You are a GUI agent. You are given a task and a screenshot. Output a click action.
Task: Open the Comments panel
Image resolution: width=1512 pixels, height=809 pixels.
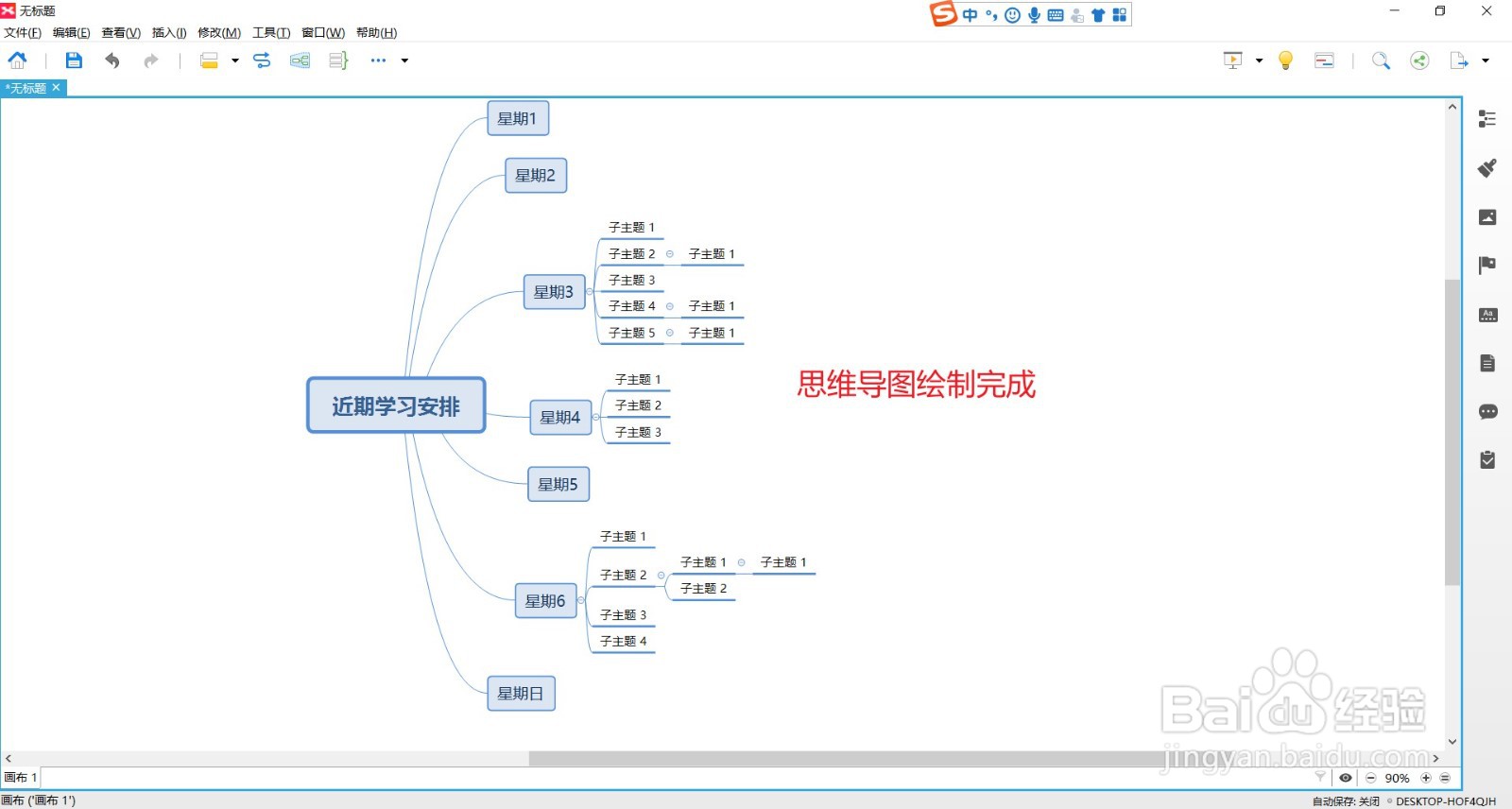pos(1487,411)
